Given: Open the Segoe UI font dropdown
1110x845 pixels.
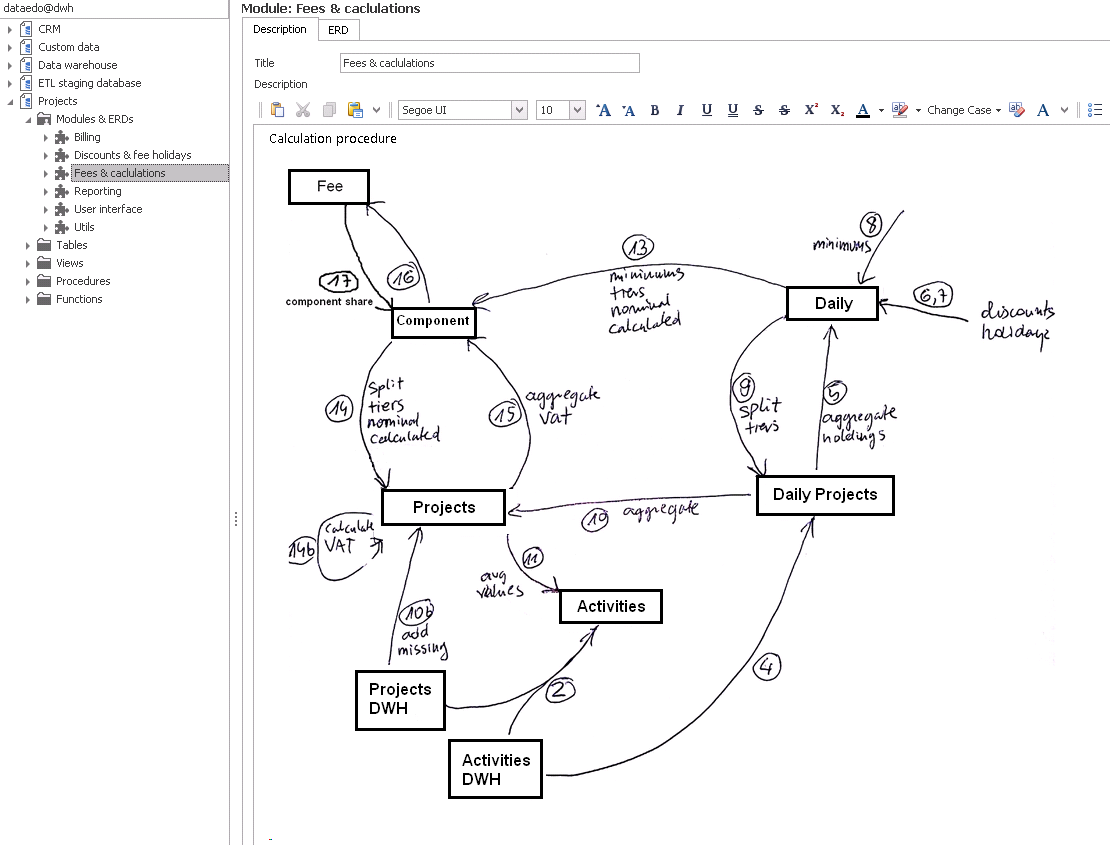Looking at the screenshot, I should point(519,110).
